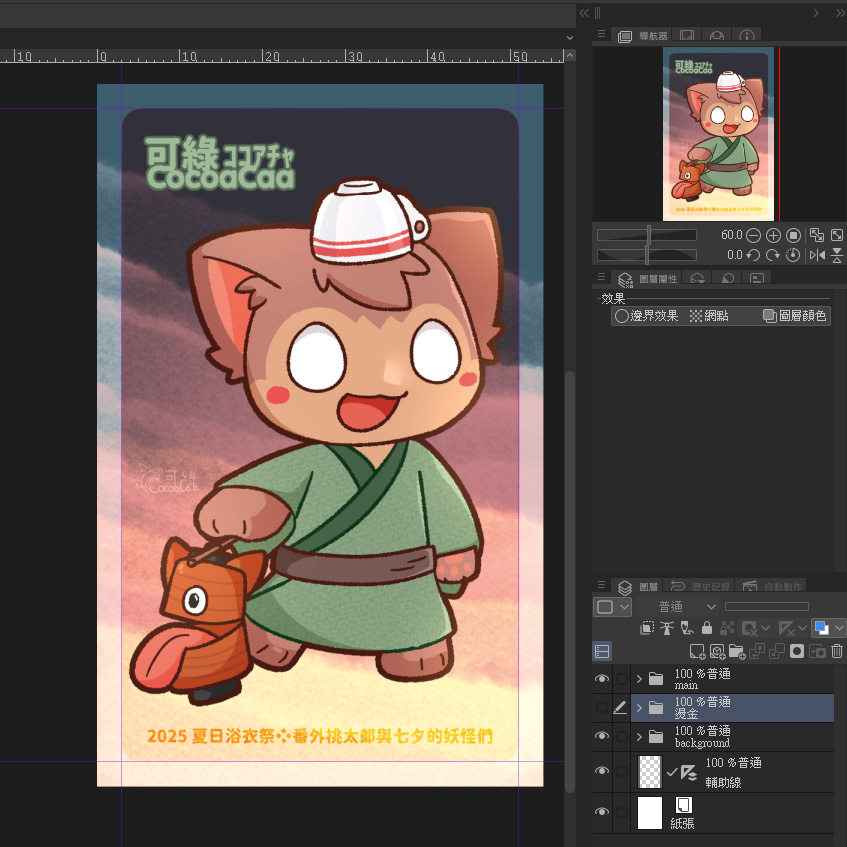Open the palette color dropdown in Layer panel
This screenshot has height=847, width=847.
pos(612,607)
